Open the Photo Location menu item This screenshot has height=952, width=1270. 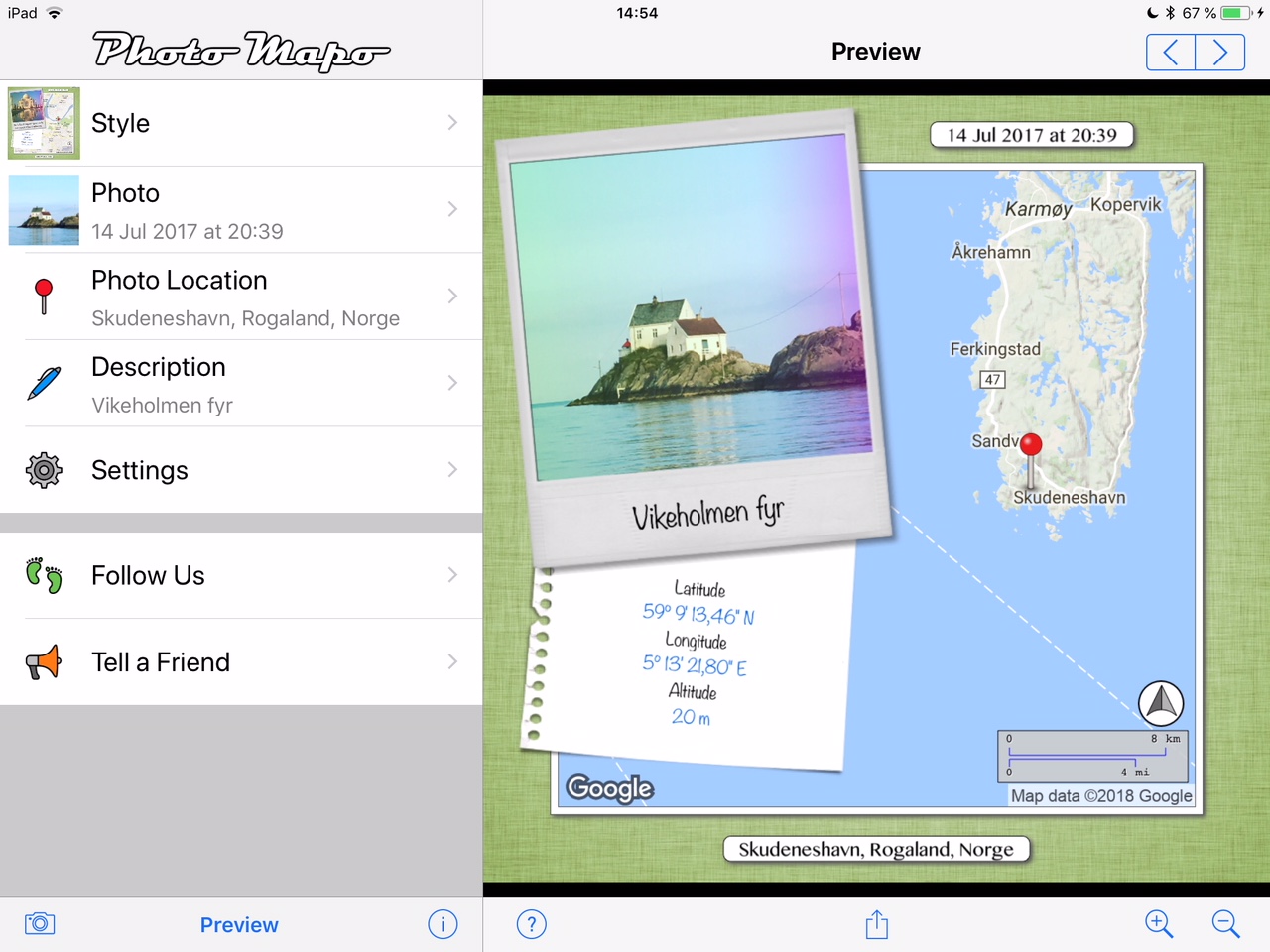click(241, 297)
